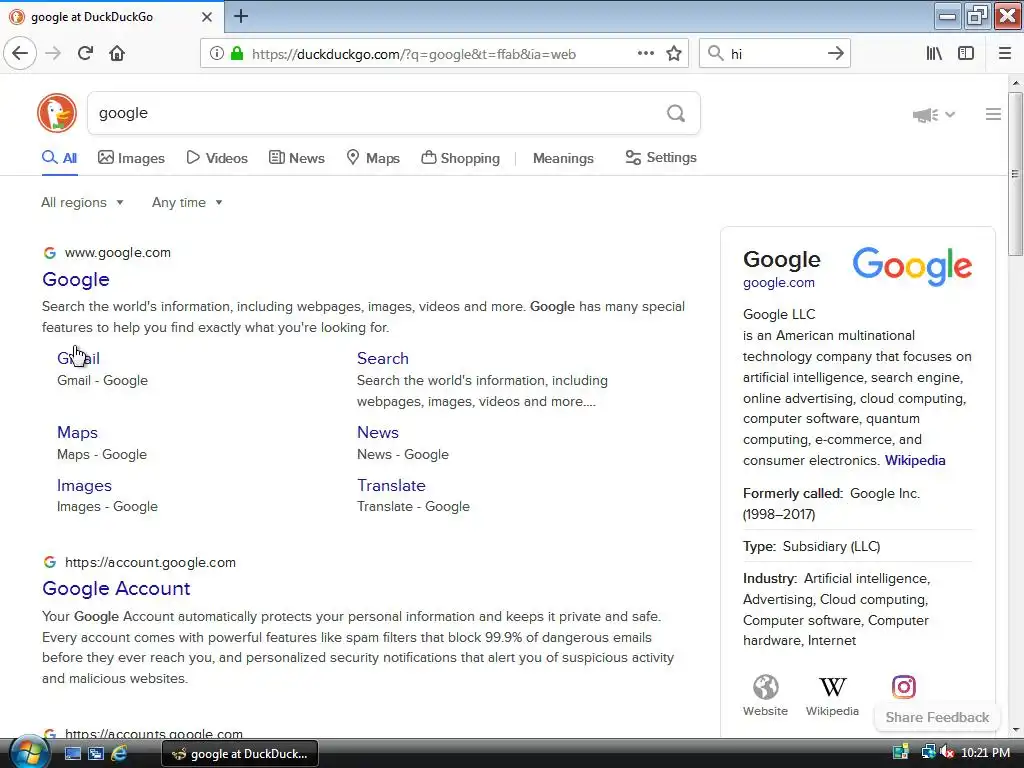
Task: Focus the browser search box containing 'hi'
Action: (774, 54)
